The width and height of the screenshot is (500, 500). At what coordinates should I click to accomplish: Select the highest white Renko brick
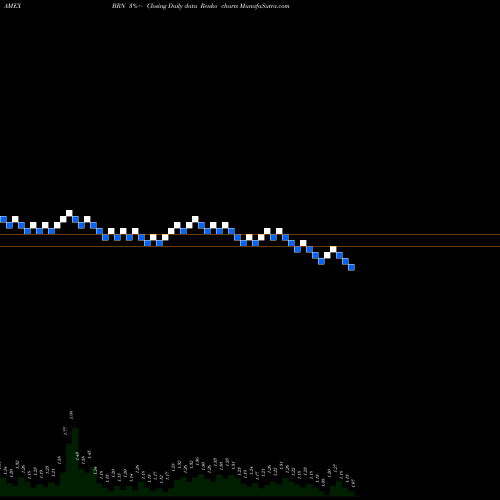pyautogui.click(x=69, y=213)
